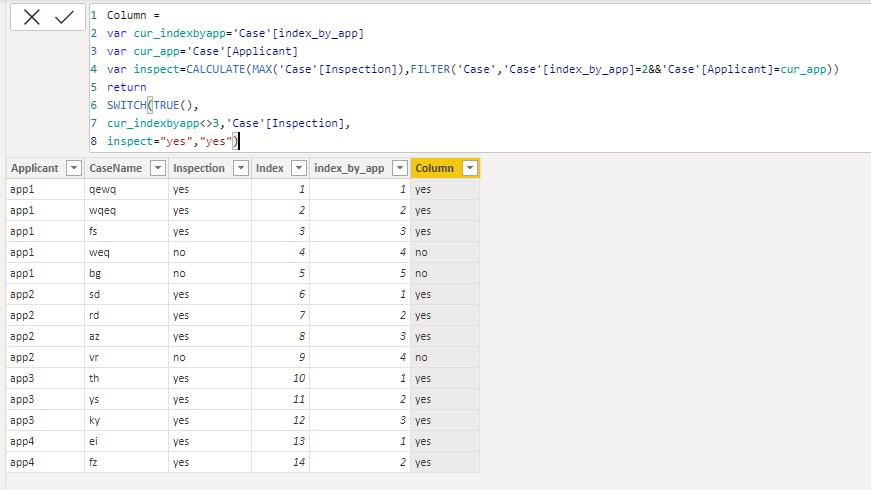This screenshot has height=490, width=871.
Task: Open the Column header filter dropdown
Action: click(x=470, y=168)
